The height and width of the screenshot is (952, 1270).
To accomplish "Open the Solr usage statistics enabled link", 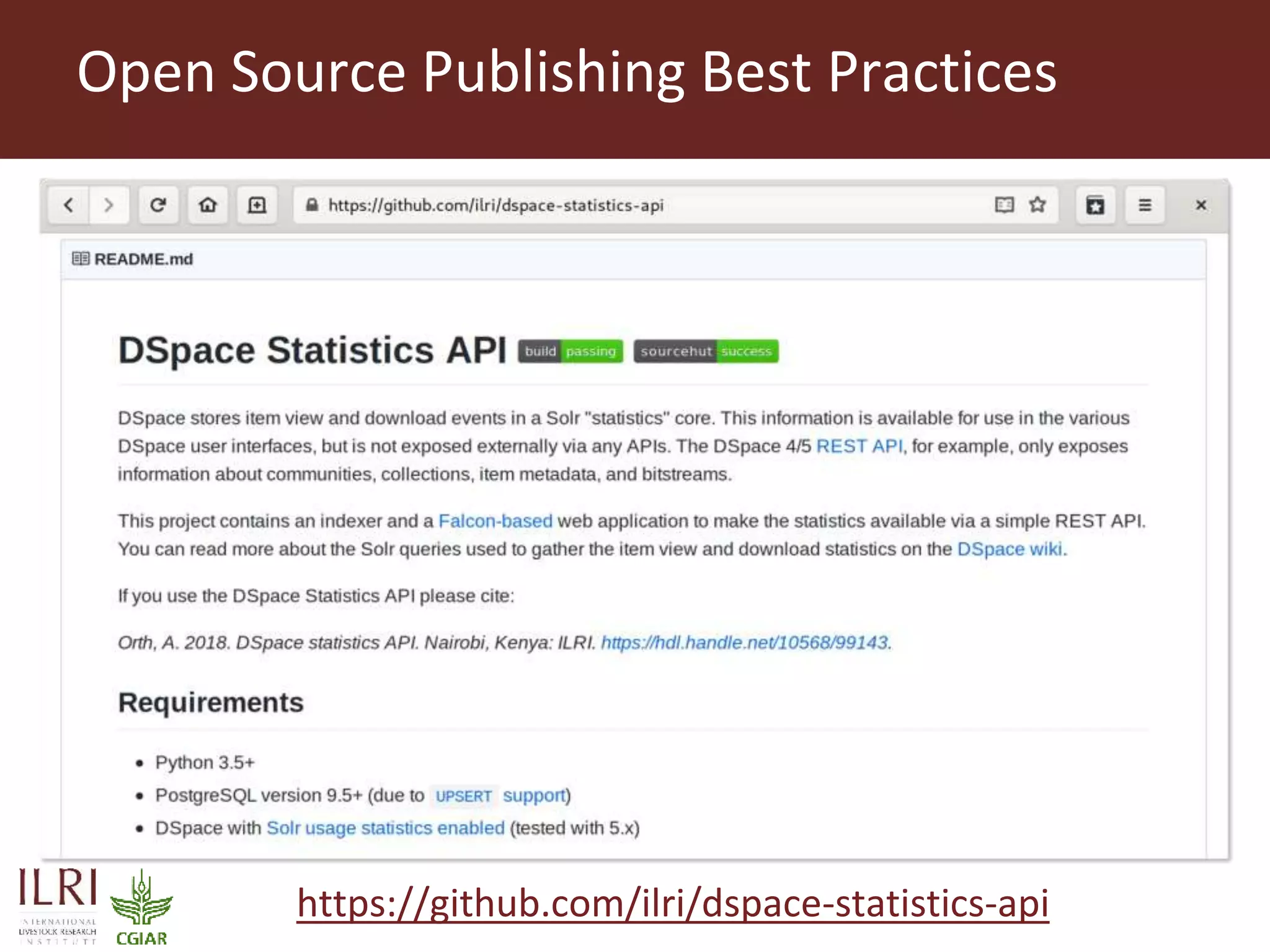I will pyautogui.click(x=386, y=828).
